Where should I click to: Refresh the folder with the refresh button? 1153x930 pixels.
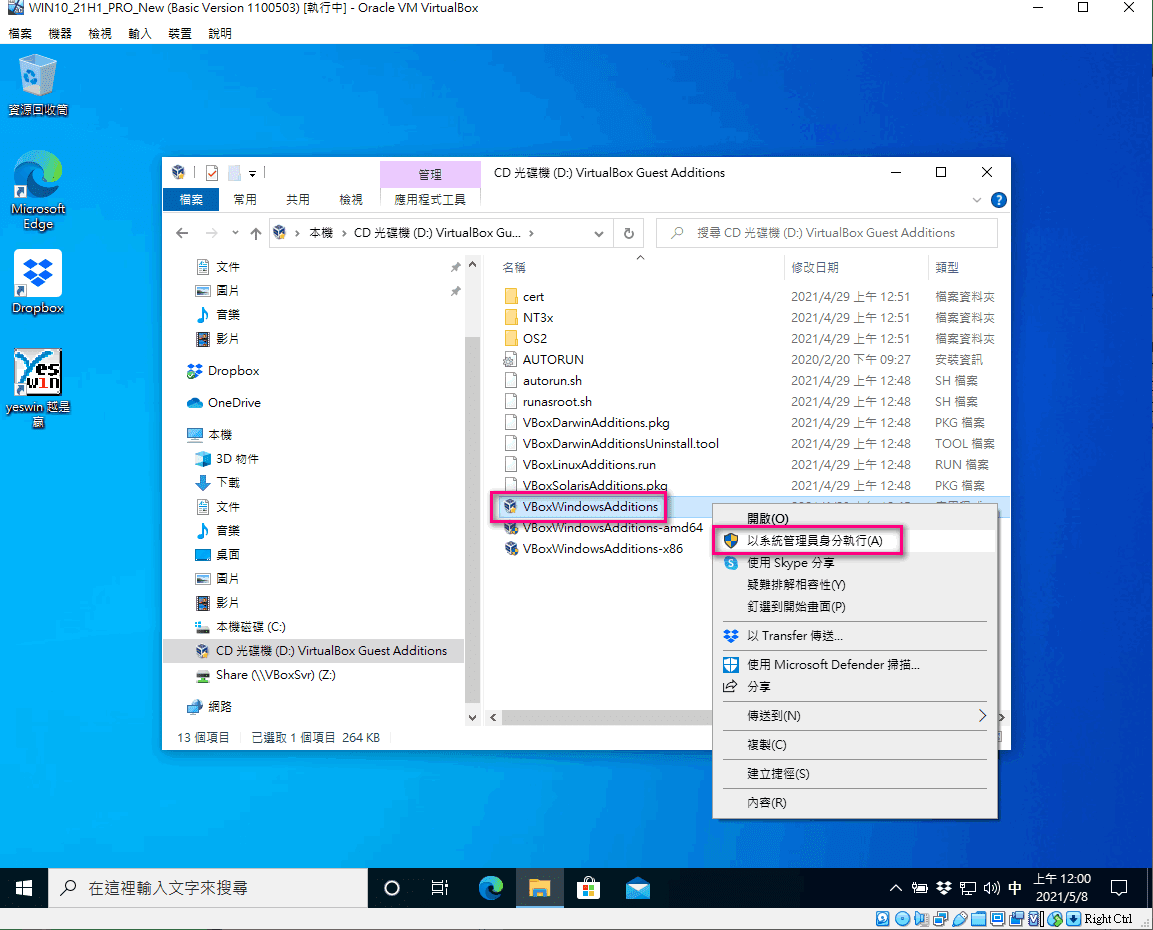tap(628, 232)
